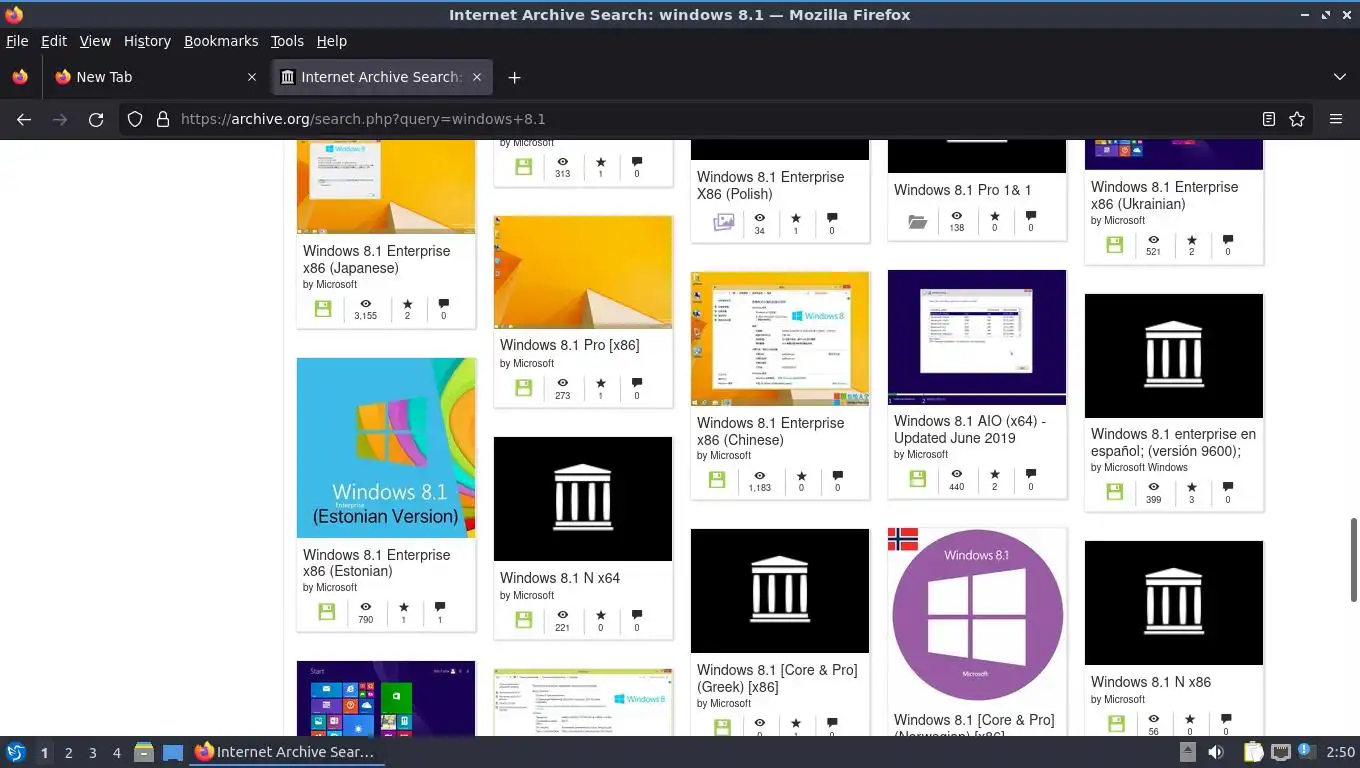
Task: Open Windows 8.1 enterprise en español title
Action: coord(1173,442)
